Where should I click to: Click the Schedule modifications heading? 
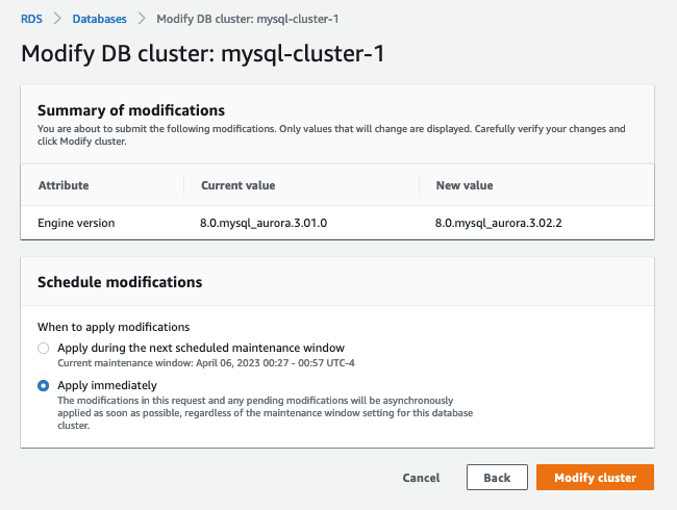coord(120,282)
